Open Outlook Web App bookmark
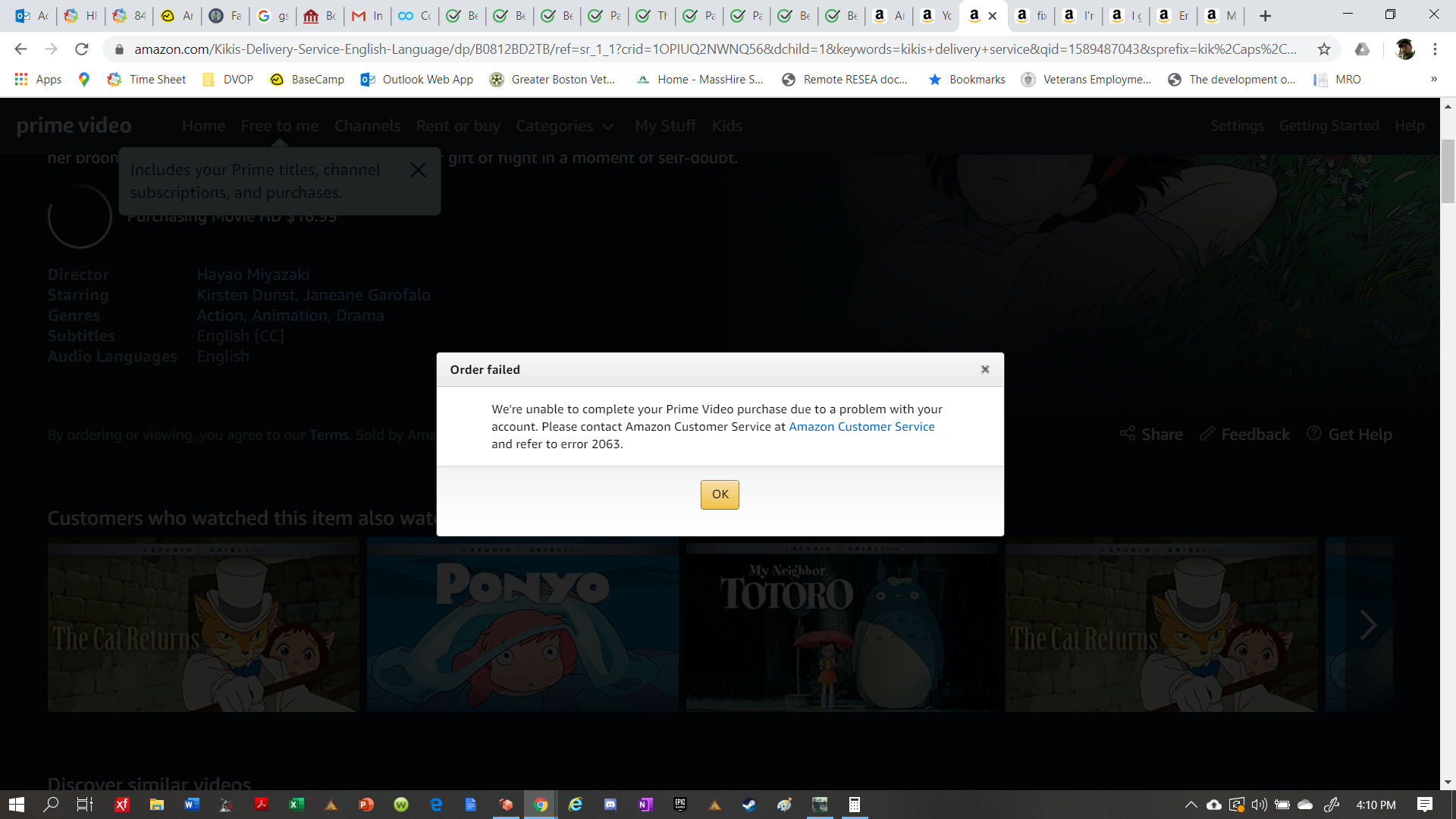 coord(417,80)
